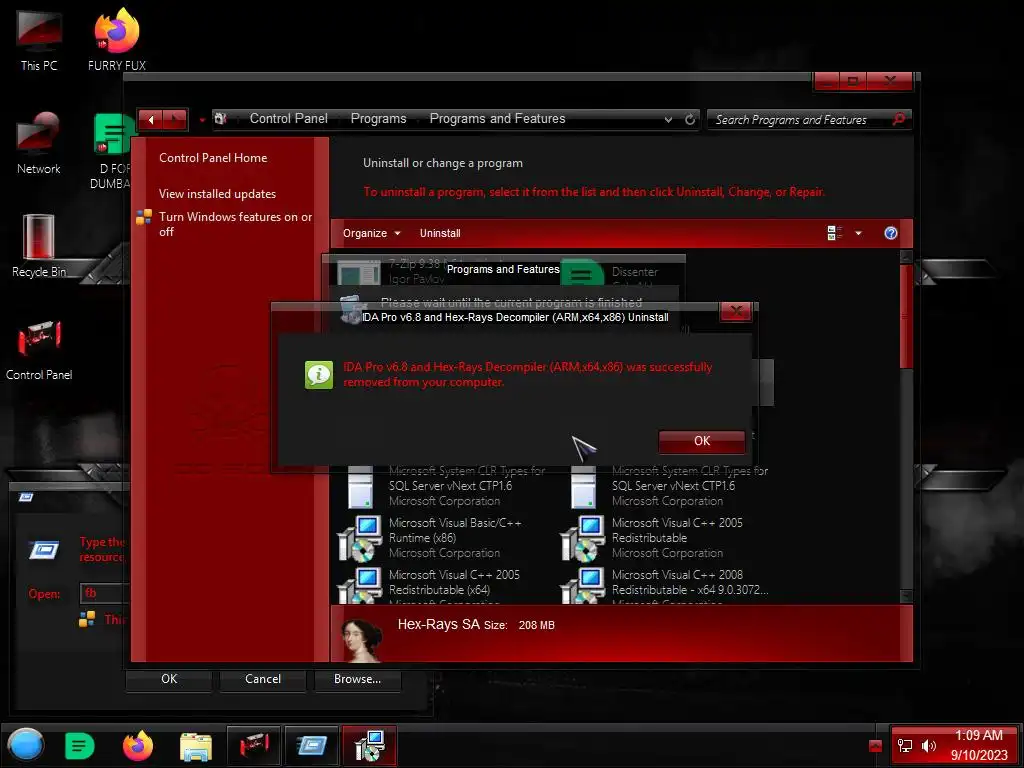Expand the view options dropdown arrow
Viewport: 1024px width, 768px height.
(858, 233)
